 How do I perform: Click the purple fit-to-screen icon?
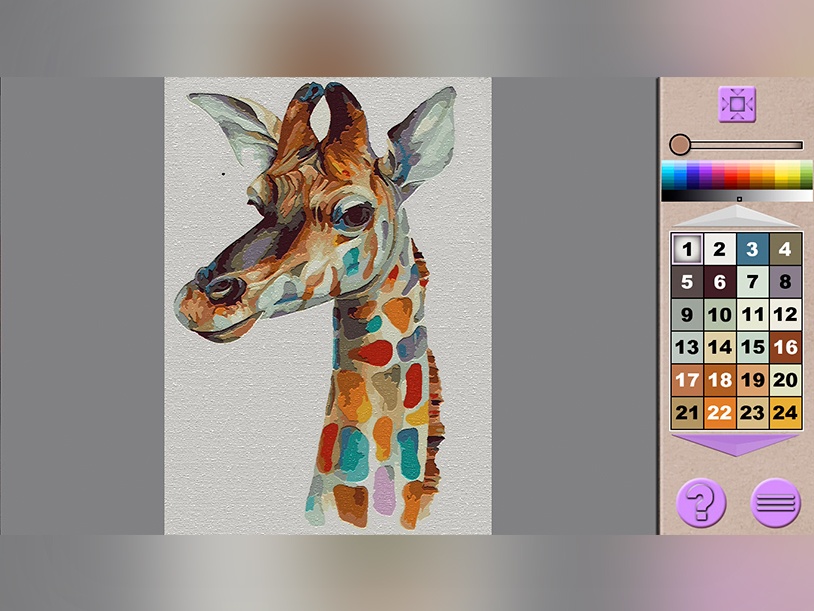pos(737,104)
